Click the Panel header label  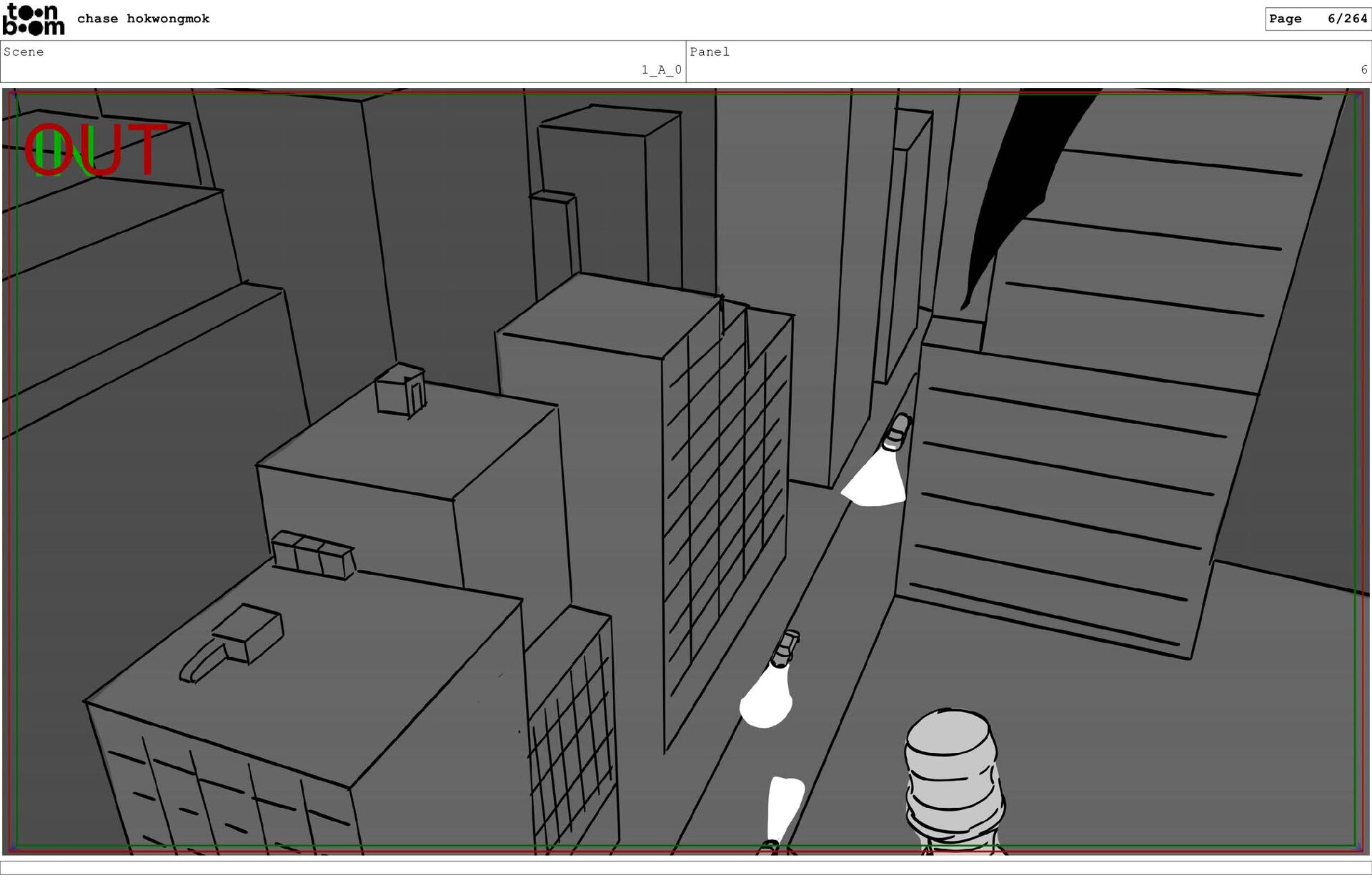(709, 52)
